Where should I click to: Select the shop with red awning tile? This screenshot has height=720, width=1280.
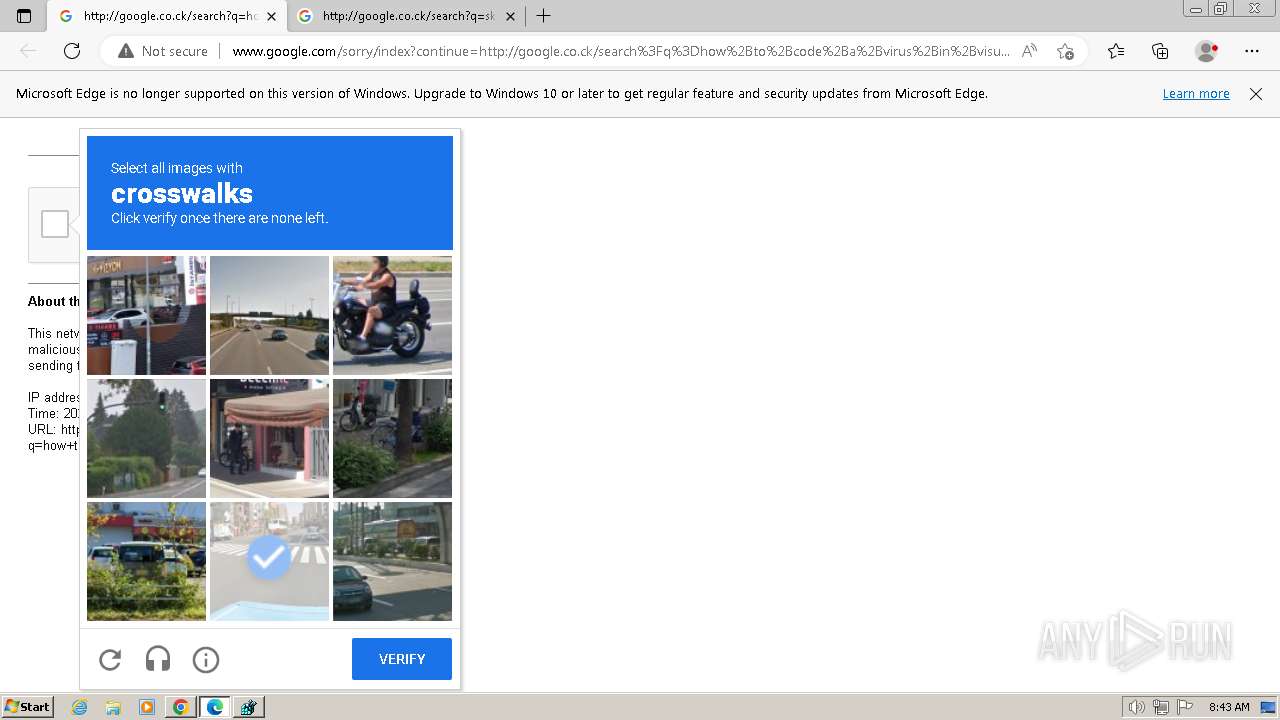pos(269,438)
